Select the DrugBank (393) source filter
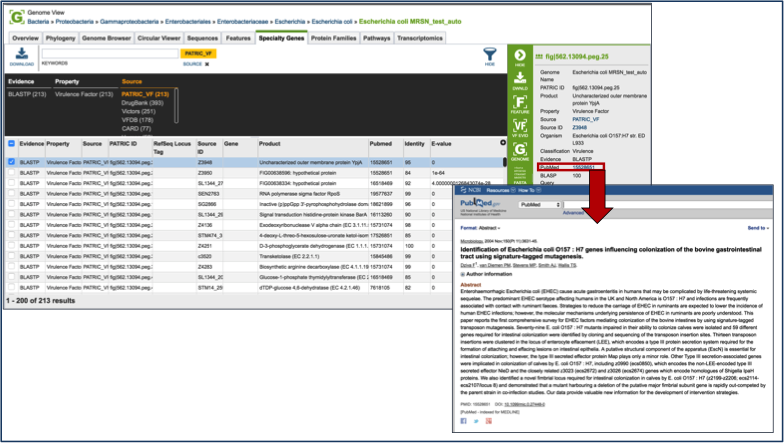 coord(142,103)
